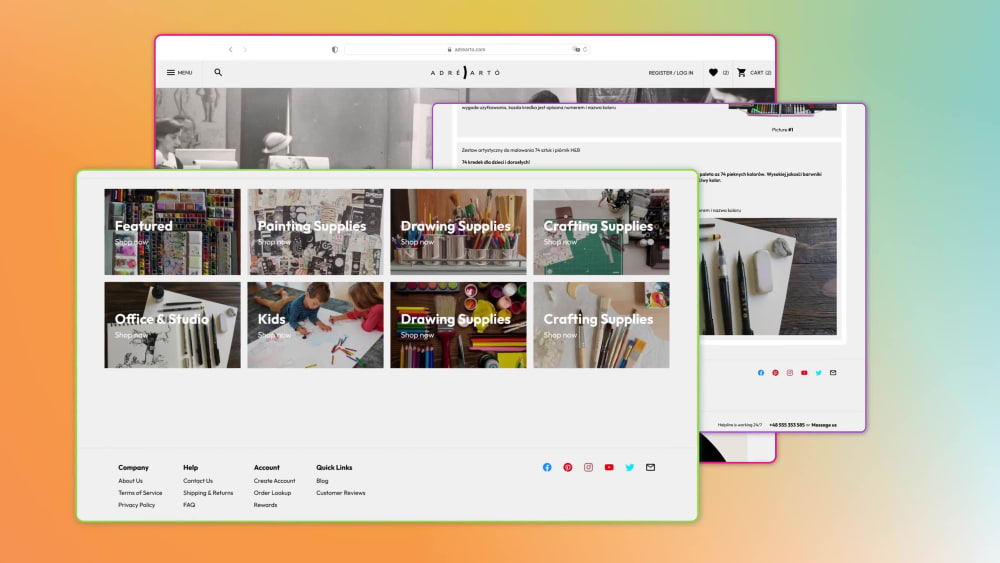Click the search magnifier icon in header

click(x=218, y=73)
